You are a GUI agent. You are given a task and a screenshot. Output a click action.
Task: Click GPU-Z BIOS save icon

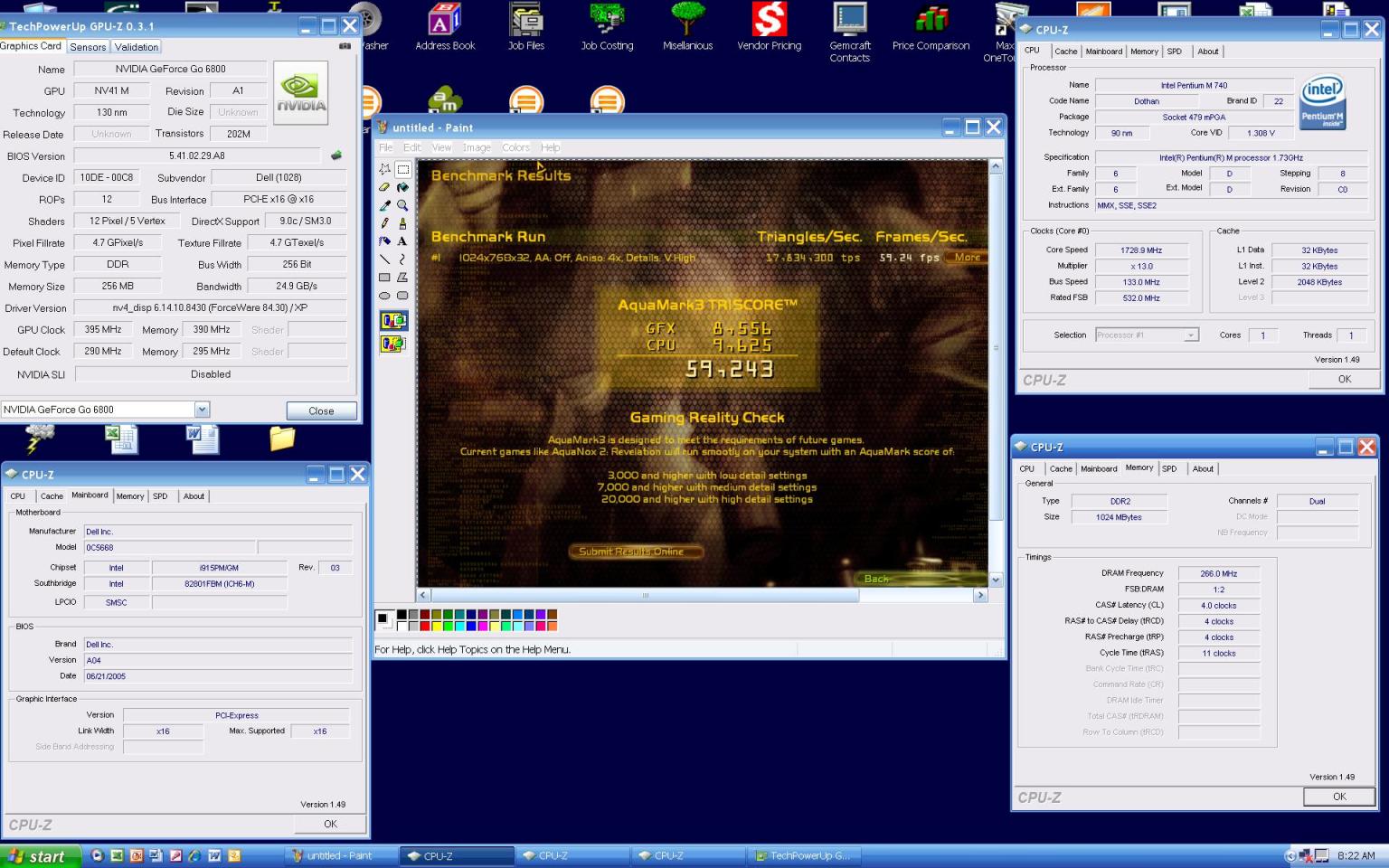click(336, 156)
